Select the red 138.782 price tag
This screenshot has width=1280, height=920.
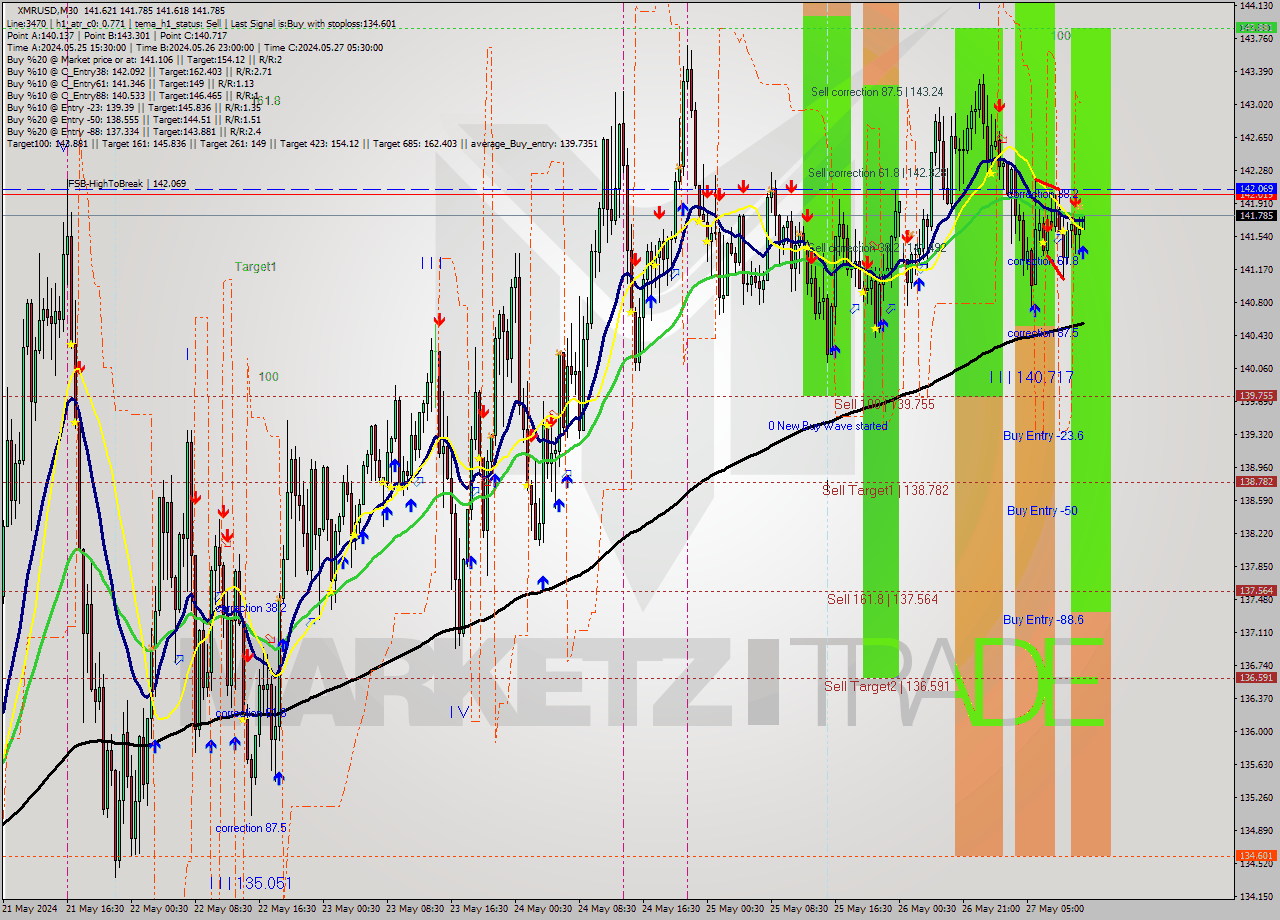pos(1256,482)
